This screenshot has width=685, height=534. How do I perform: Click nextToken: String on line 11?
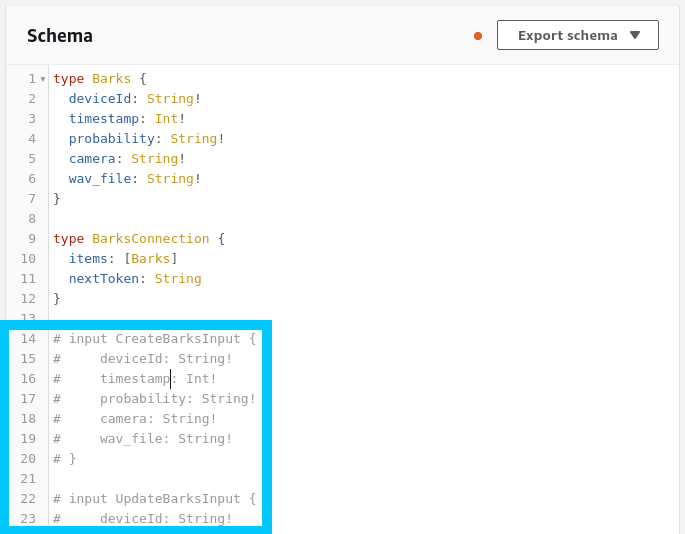pos(135,278)
